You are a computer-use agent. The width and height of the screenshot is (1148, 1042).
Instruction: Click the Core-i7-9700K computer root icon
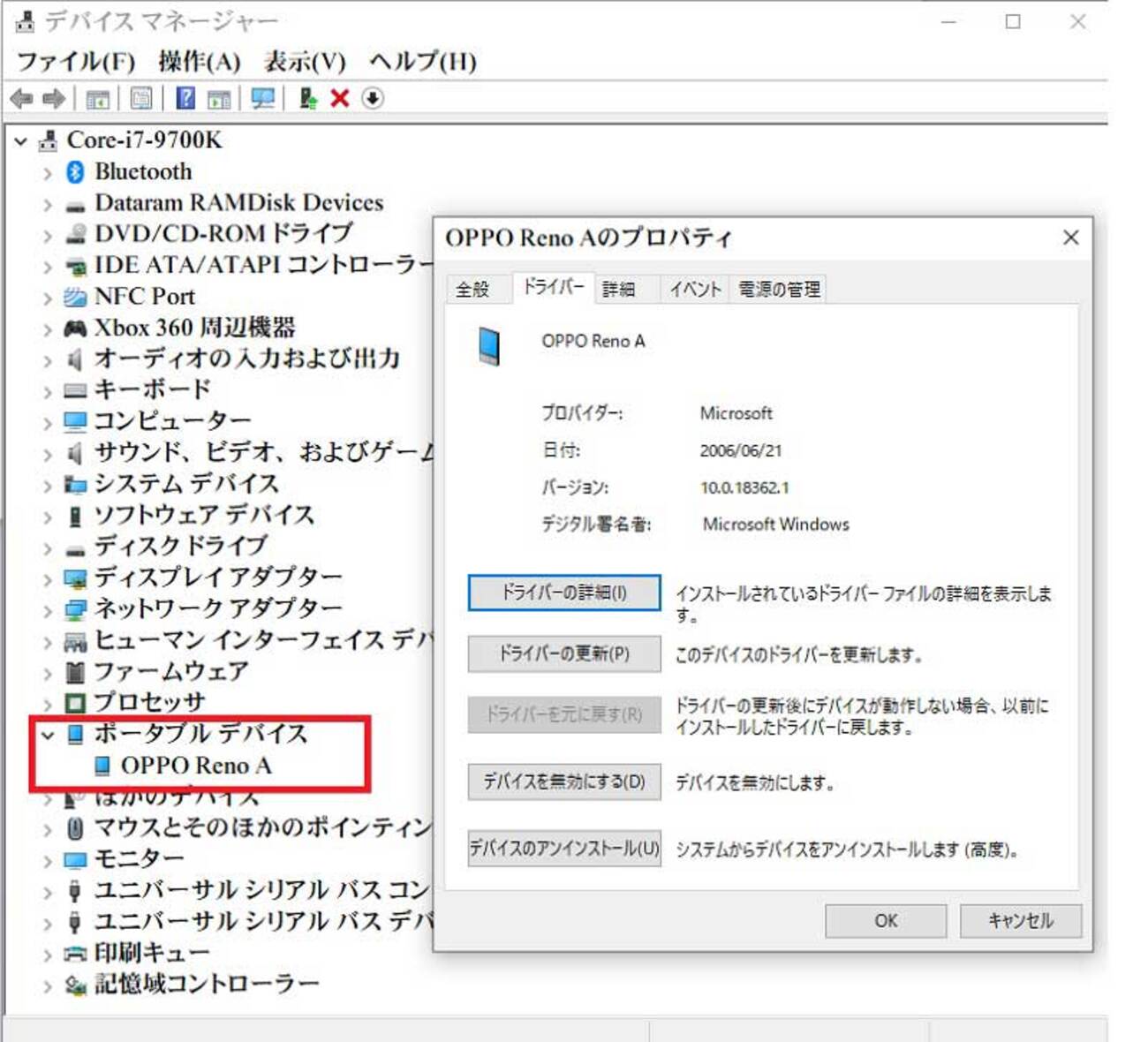point(49,141)
